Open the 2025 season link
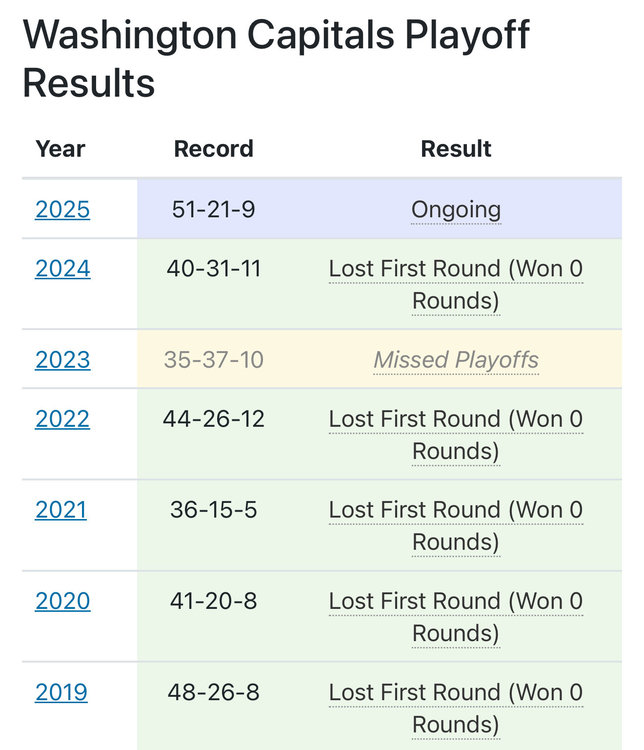644x750 pixels. tap(62, 210)
